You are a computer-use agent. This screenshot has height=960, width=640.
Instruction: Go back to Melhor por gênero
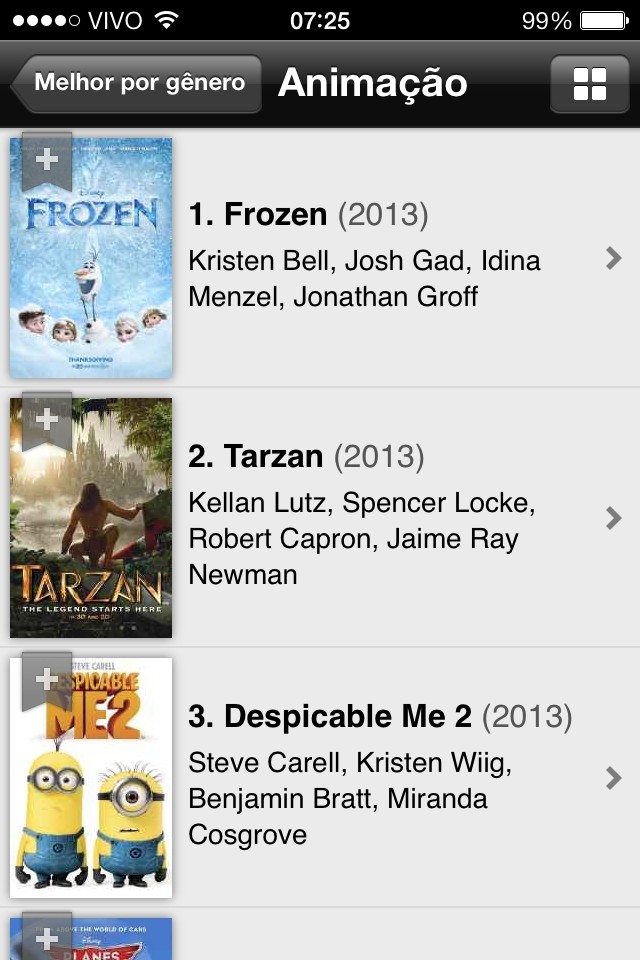coord(138,83)
